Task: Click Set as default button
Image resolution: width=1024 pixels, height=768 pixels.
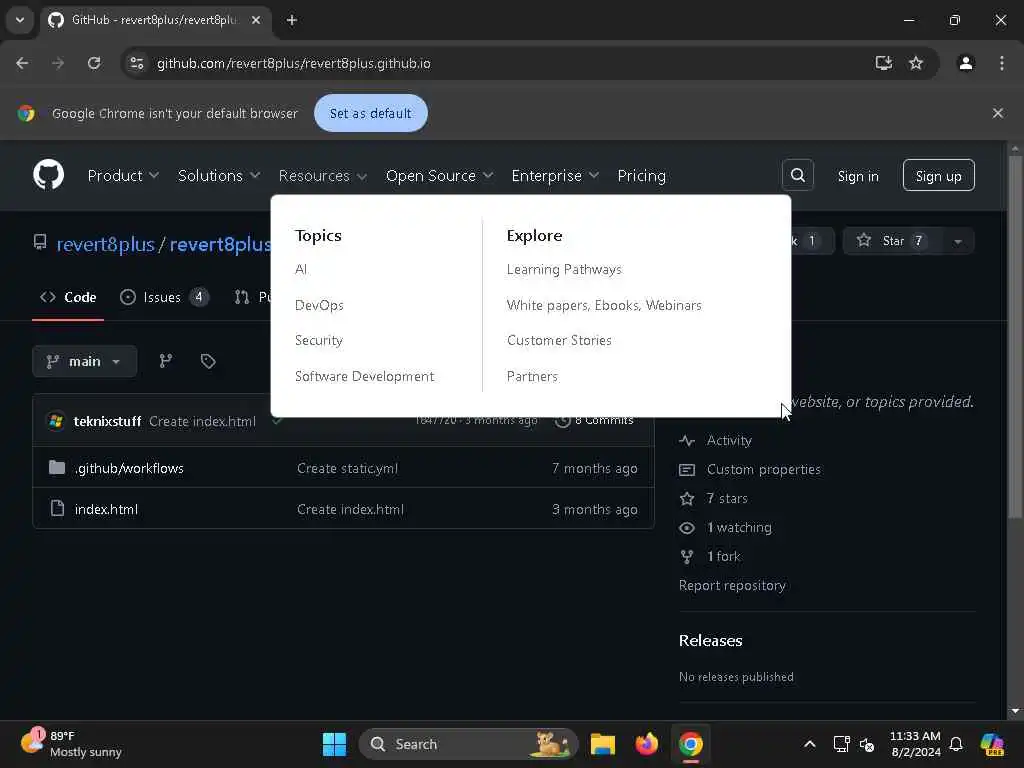Action: (370, 113)
